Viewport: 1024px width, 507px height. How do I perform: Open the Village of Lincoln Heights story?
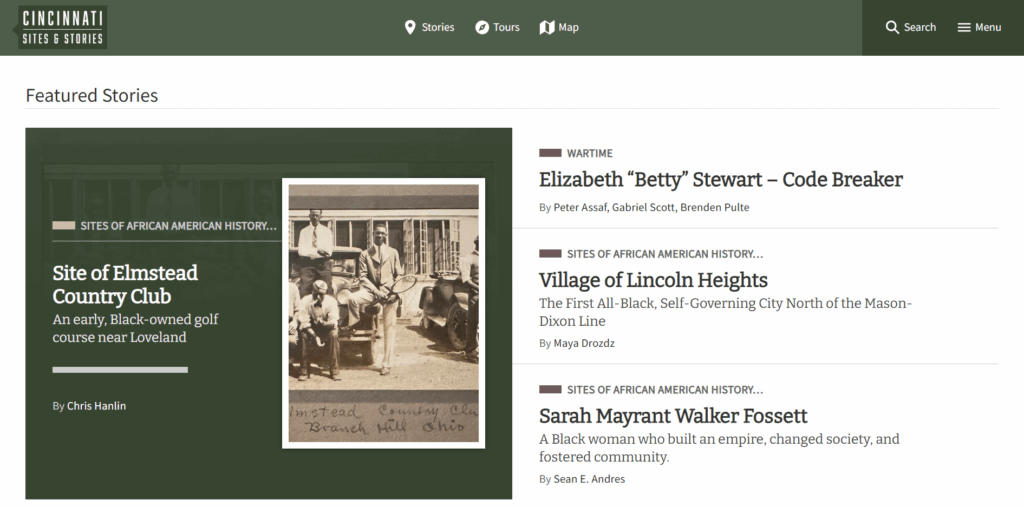click(x=653, y=280)
